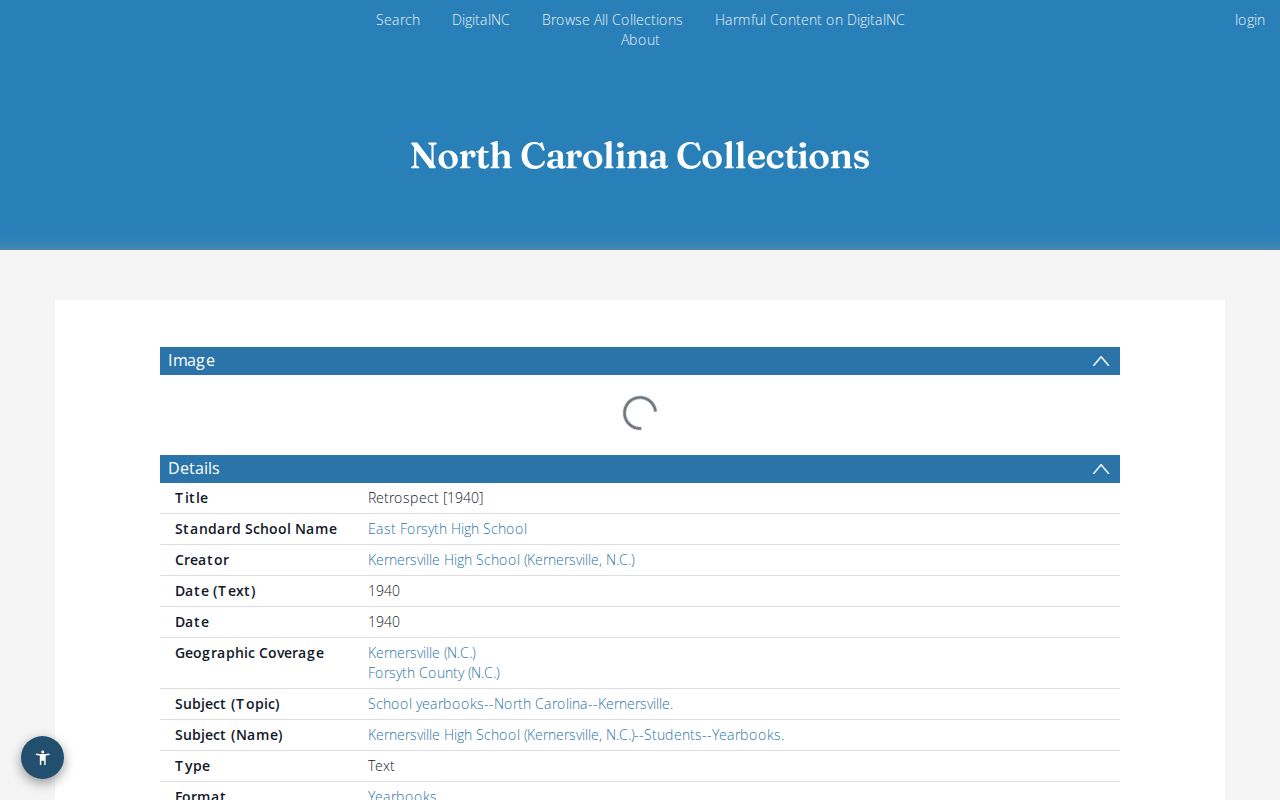The width and height of the screenshot is (1280, 800).
Task: Go to DigitalNC in the top navigation
Action: click(x=481, y=20)
